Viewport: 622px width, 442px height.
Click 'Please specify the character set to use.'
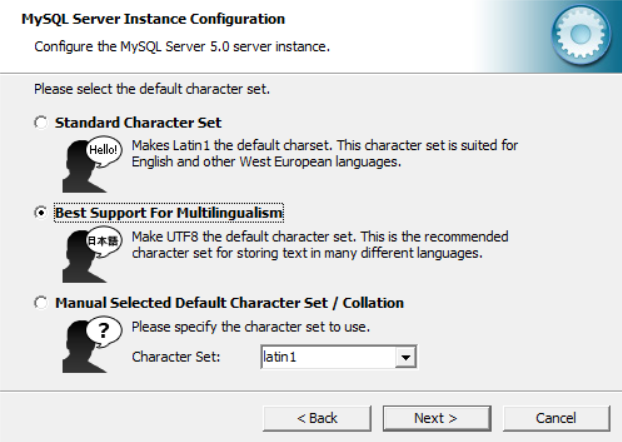point(251,327)
